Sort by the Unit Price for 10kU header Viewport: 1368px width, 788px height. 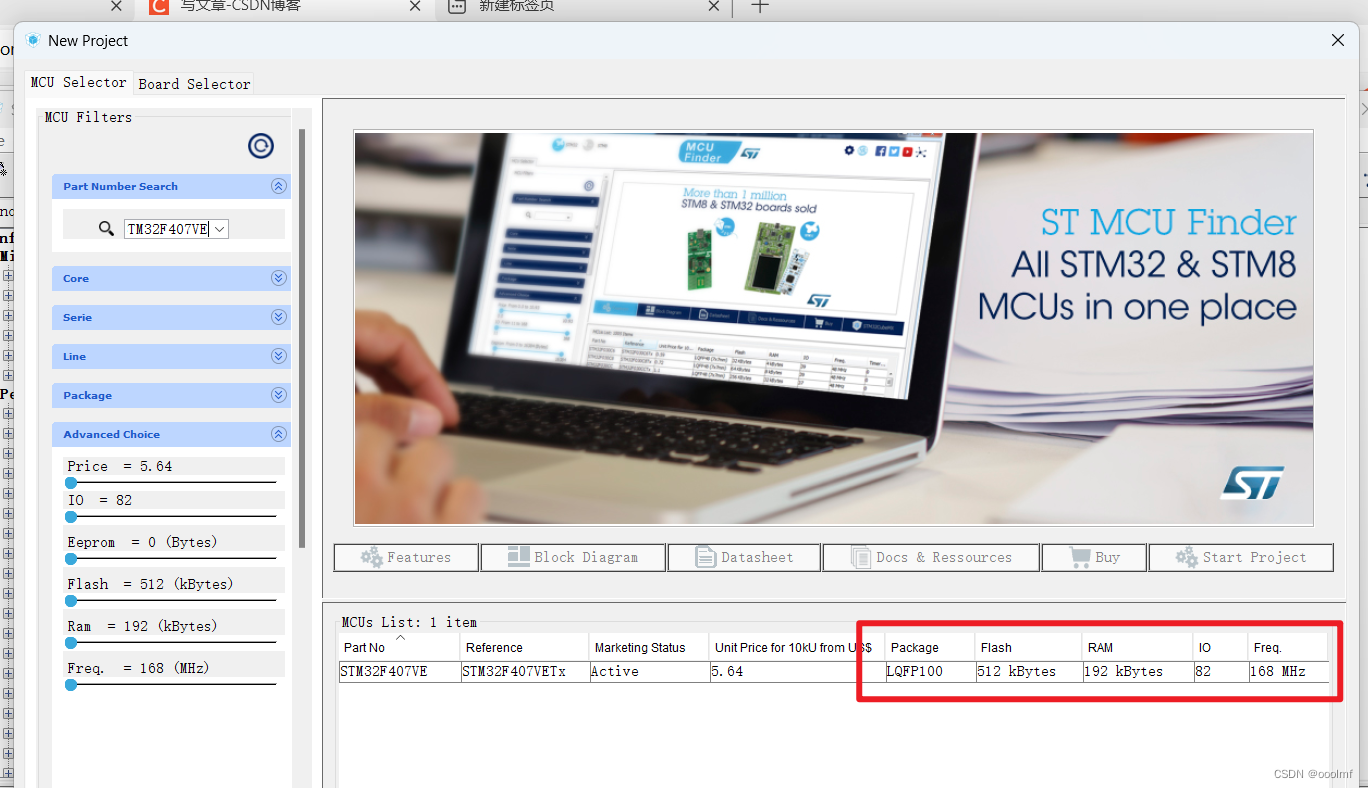point(796,647)
